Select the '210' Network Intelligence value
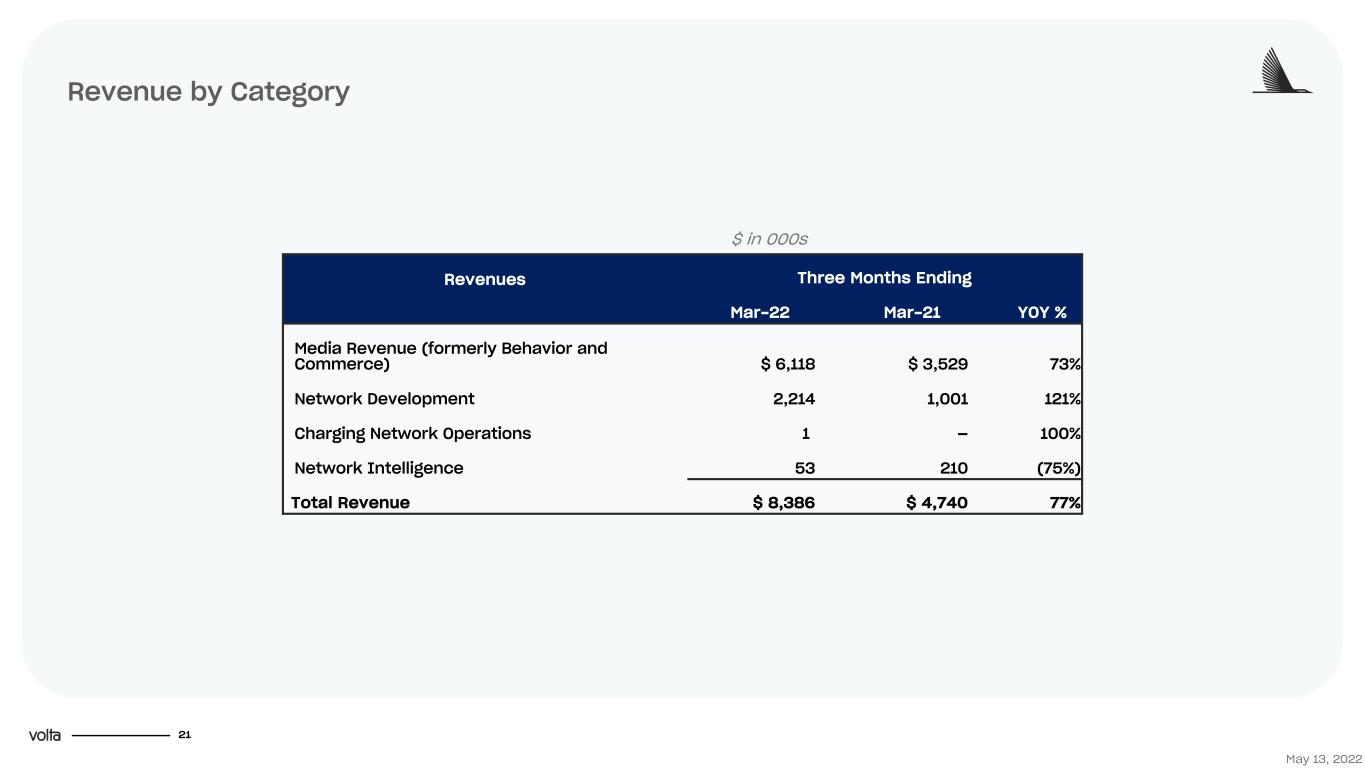 pyautogui.click(x=952, y=468)
